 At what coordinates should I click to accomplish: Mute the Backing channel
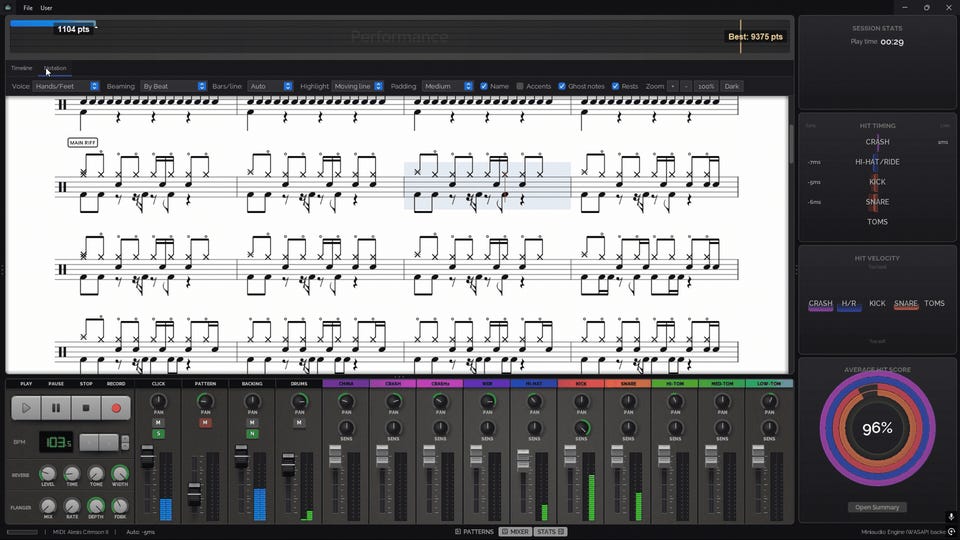tap(252, 422)
